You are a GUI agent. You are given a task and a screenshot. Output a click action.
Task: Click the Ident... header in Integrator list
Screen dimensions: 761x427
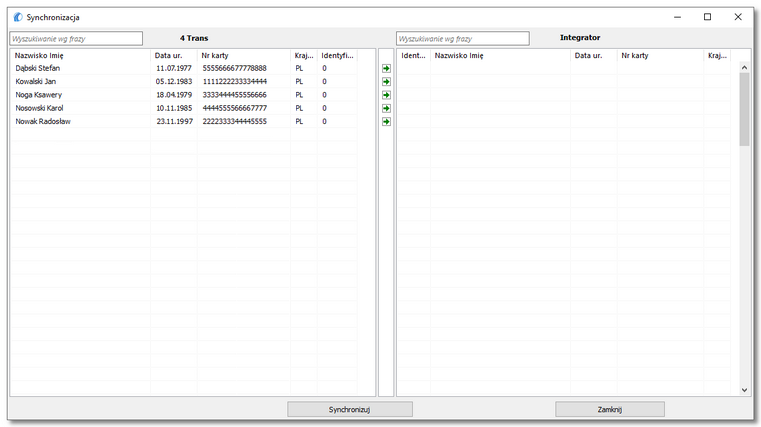coord(414,55)
